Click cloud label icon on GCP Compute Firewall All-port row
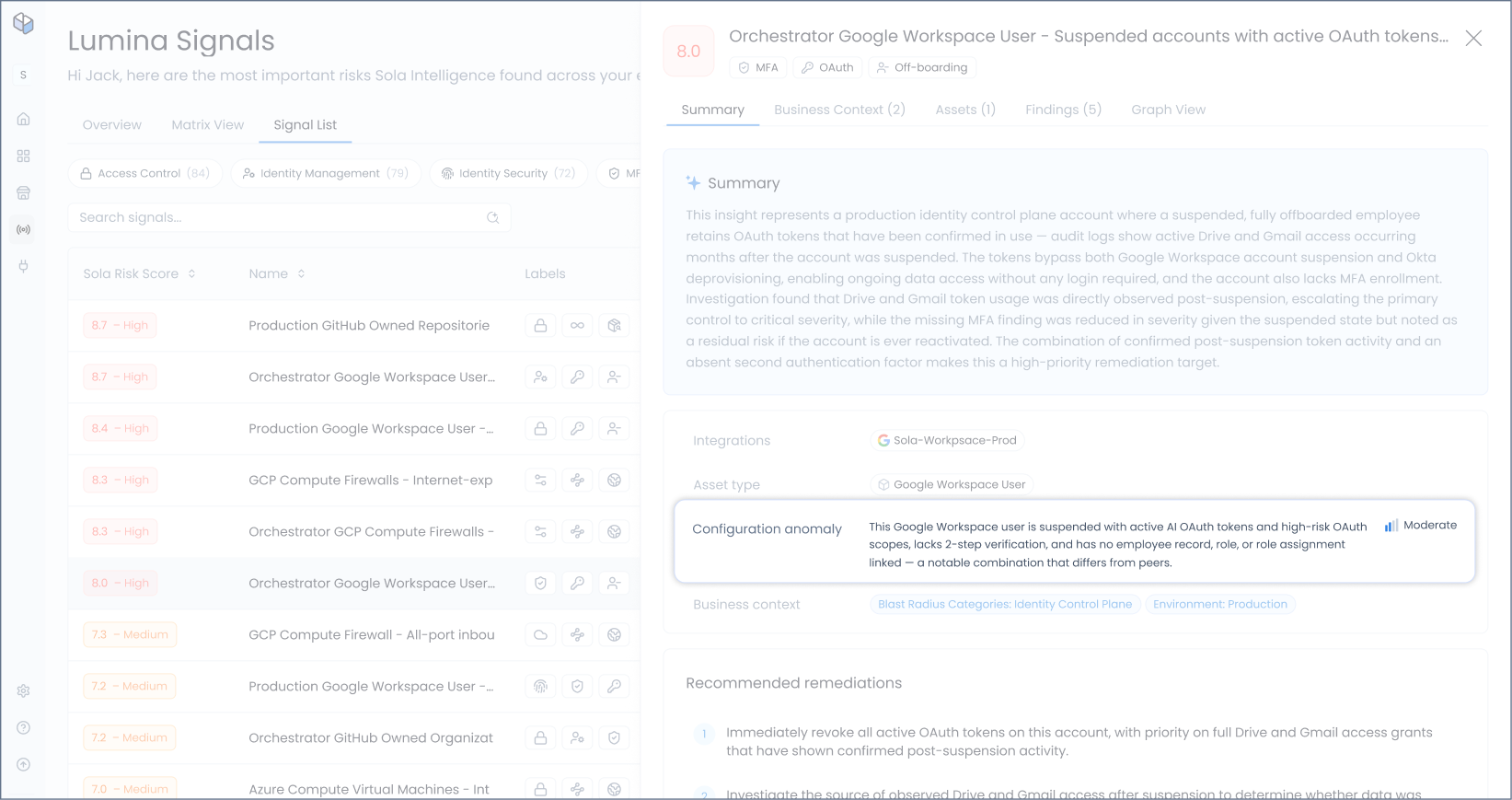The width and height of the screenshot is (1512, 800). 541,634
